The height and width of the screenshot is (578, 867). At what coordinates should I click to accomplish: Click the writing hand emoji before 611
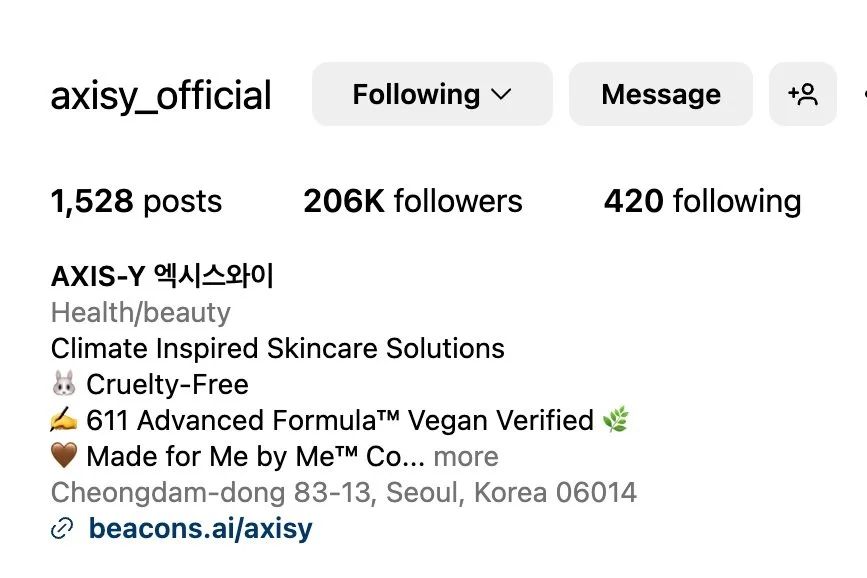pyautogui.click(x=64, y=420)
